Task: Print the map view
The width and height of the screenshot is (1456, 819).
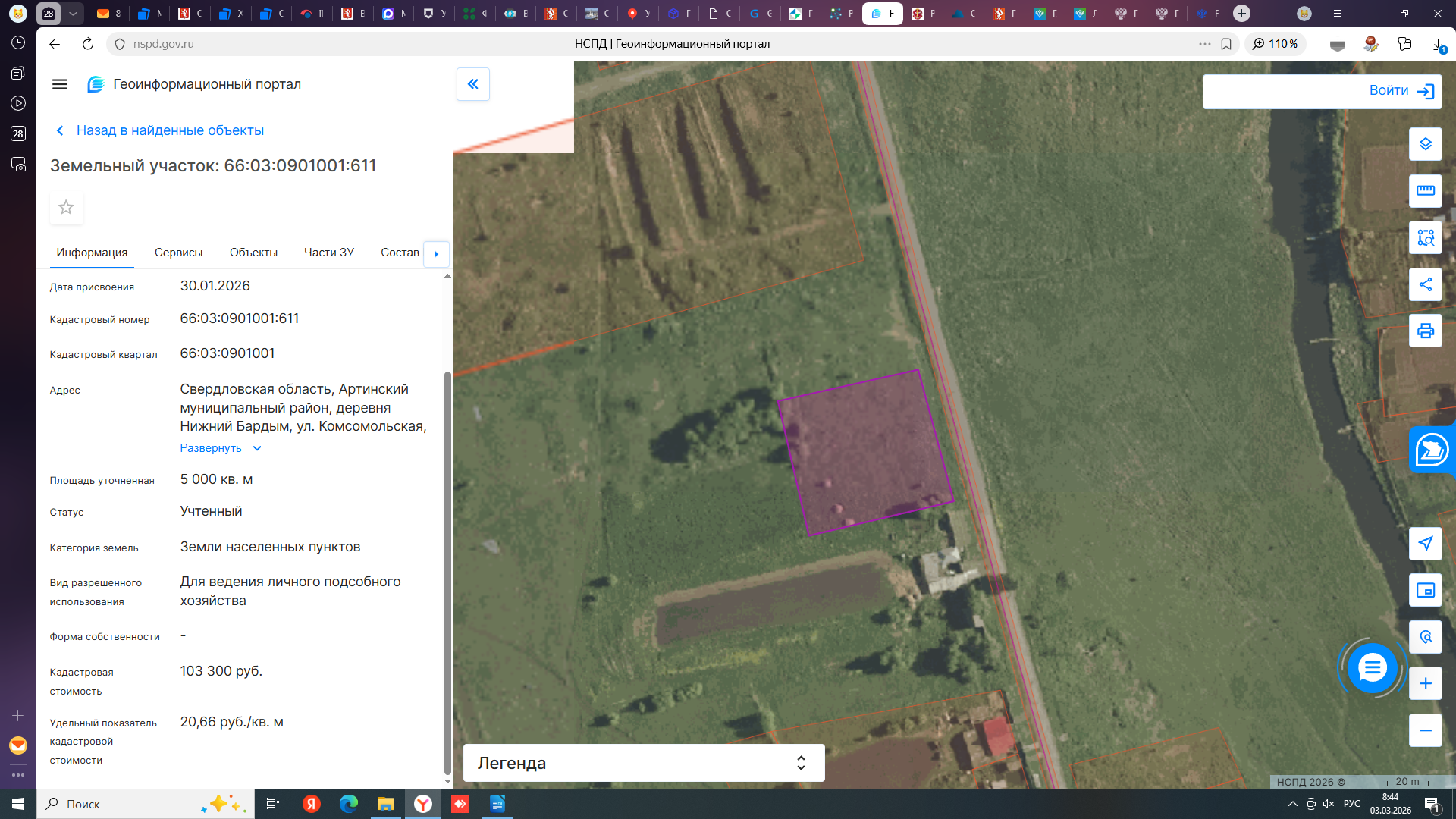Action: pos(1425,331)
